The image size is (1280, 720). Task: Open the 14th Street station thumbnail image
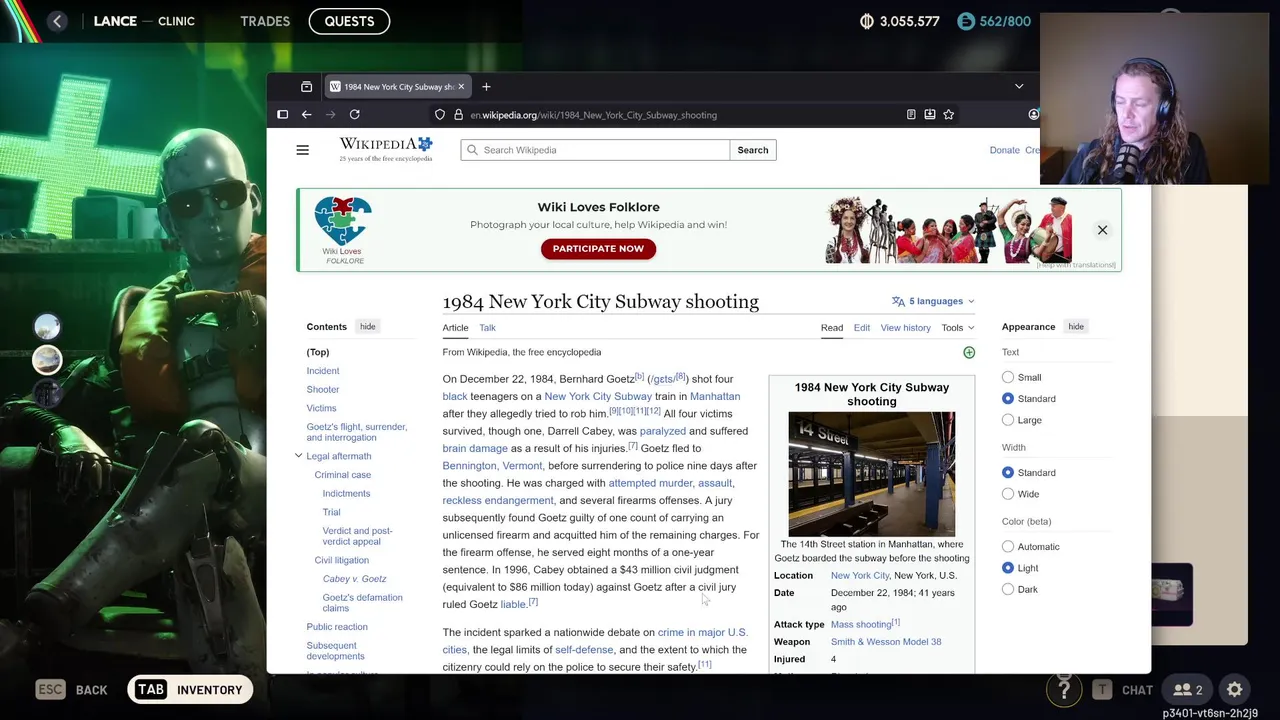[871, 474]
